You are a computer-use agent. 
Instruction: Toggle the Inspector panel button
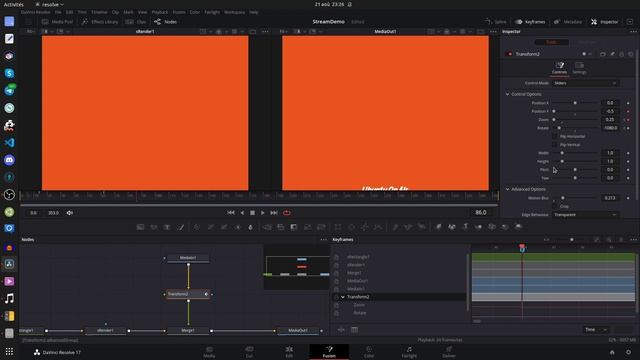(605, 22)
